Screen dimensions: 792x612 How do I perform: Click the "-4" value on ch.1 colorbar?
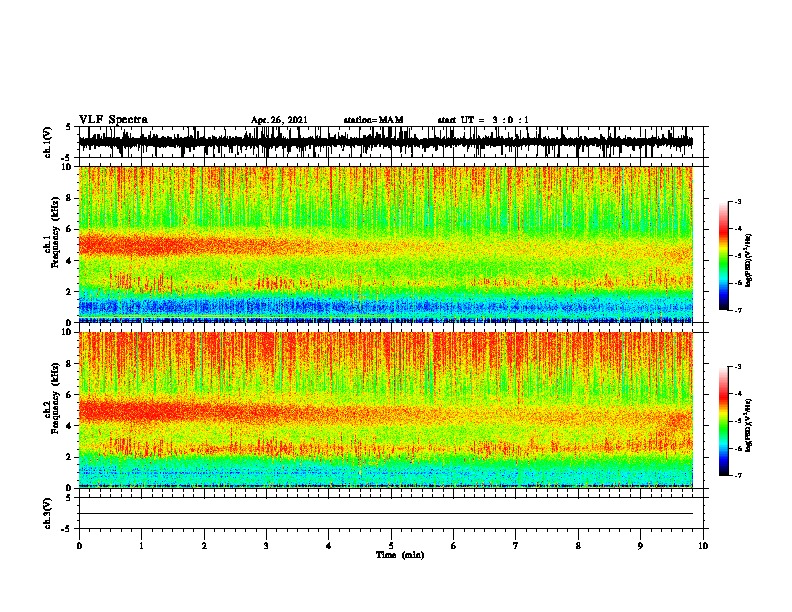coord(737,229)
